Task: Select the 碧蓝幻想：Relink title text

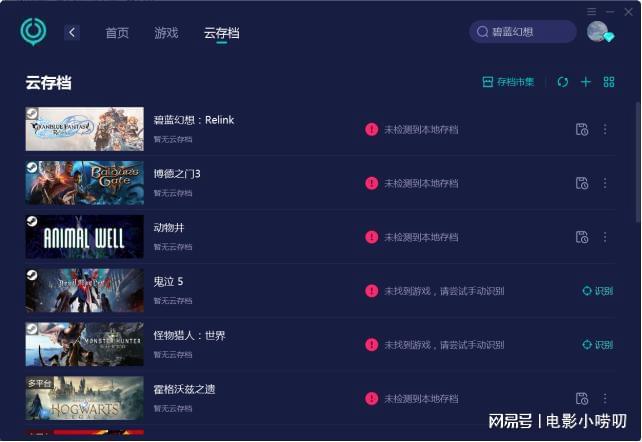Action: [x=194, y=120]
